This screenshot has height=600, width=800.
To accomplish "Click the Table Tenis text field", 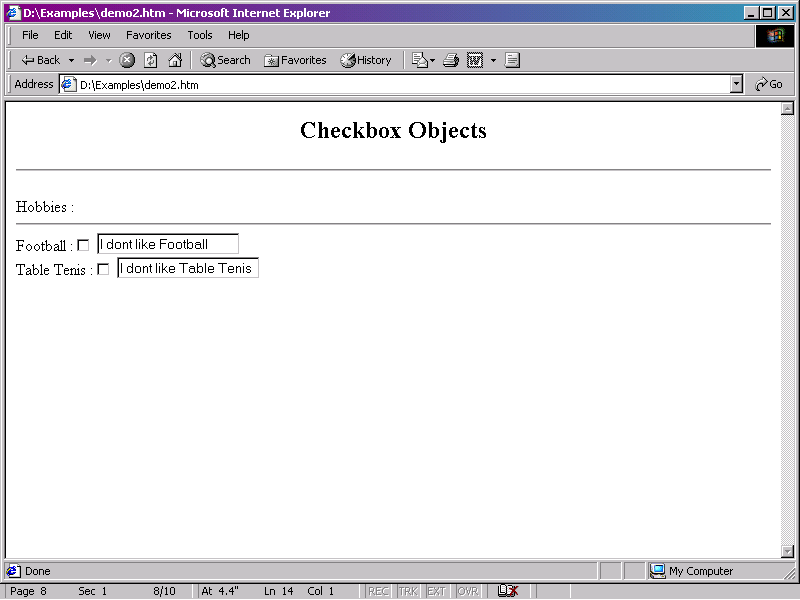I will pyautogui.click(x=187, y=268).
